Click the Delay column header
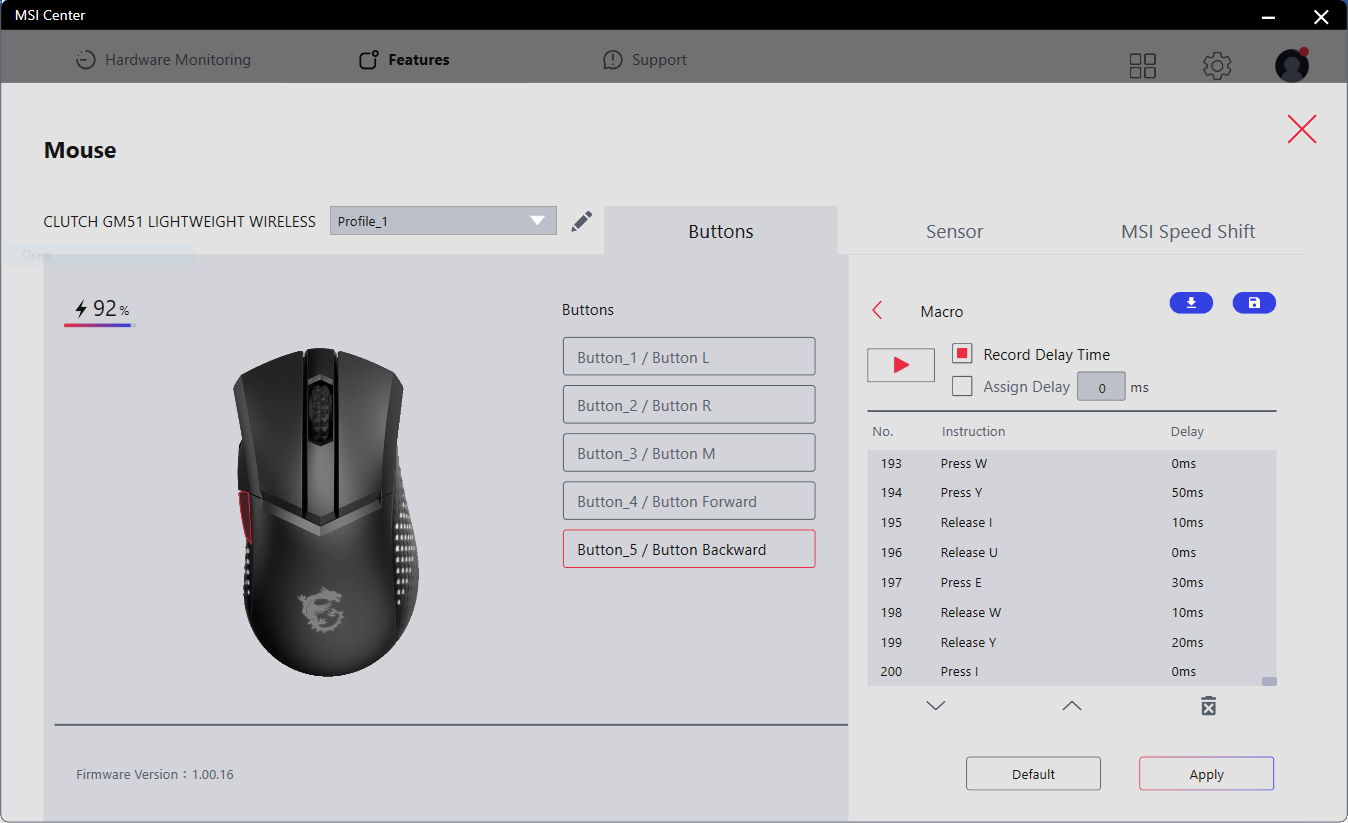The height and width of the screenshot is (823, 1348). click(1187, 432)
